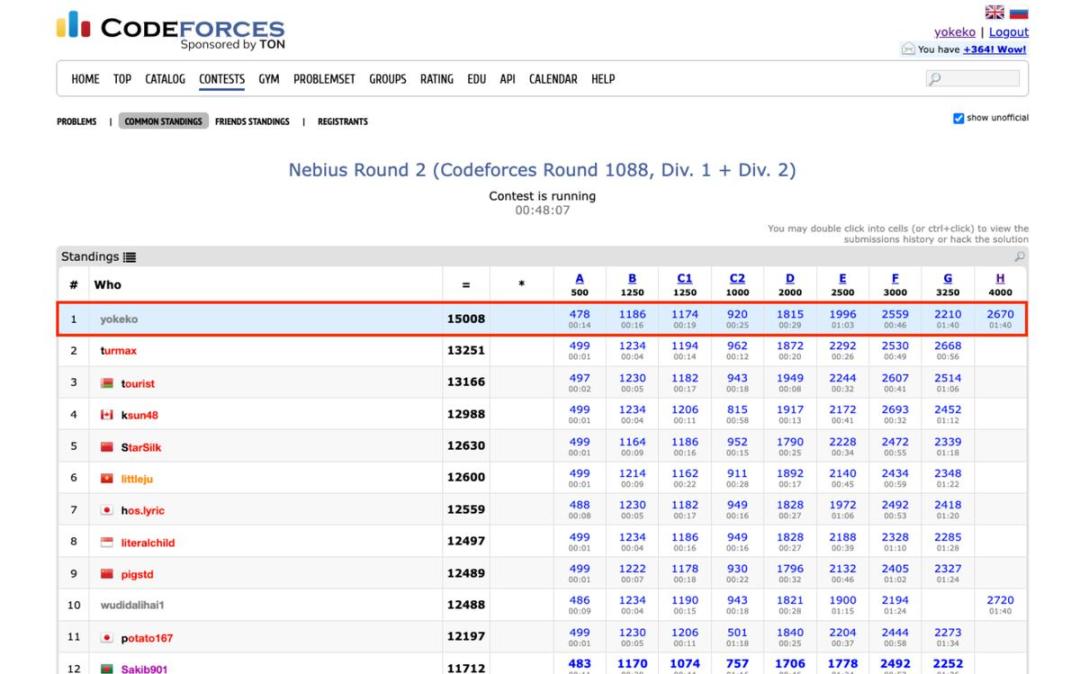Click ksun48's Canada flag
Viewport: 1080px width, 674px height.
point(107,414)
